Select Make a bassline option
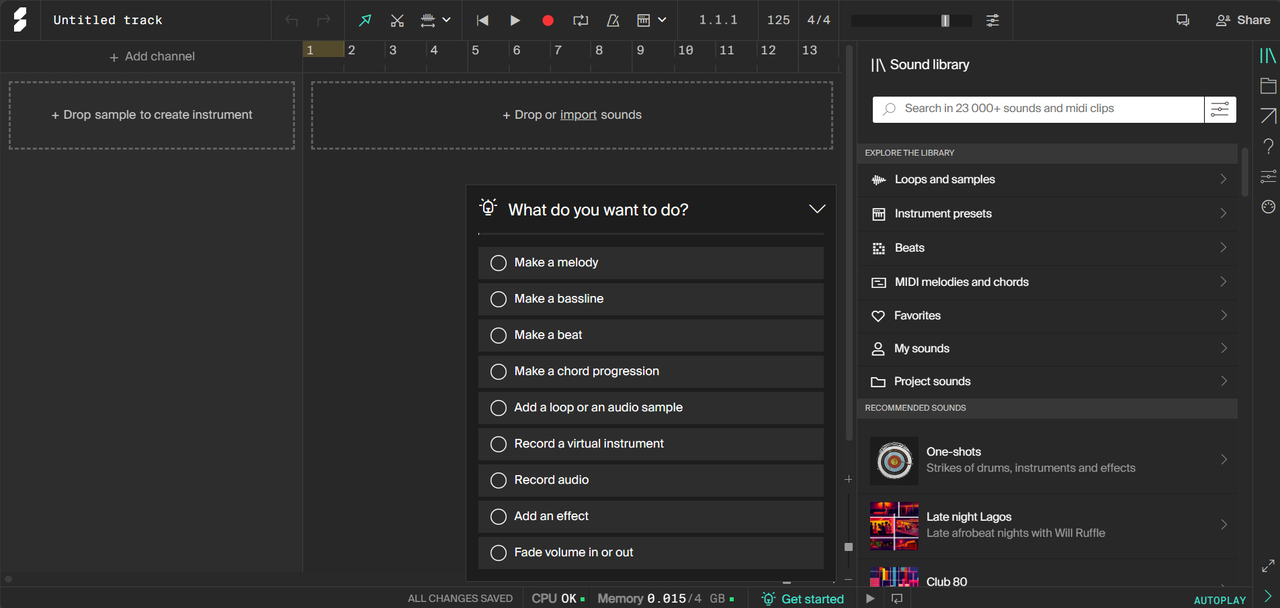This screenshot has height=608, width=1280. click(x=651, y=299)
